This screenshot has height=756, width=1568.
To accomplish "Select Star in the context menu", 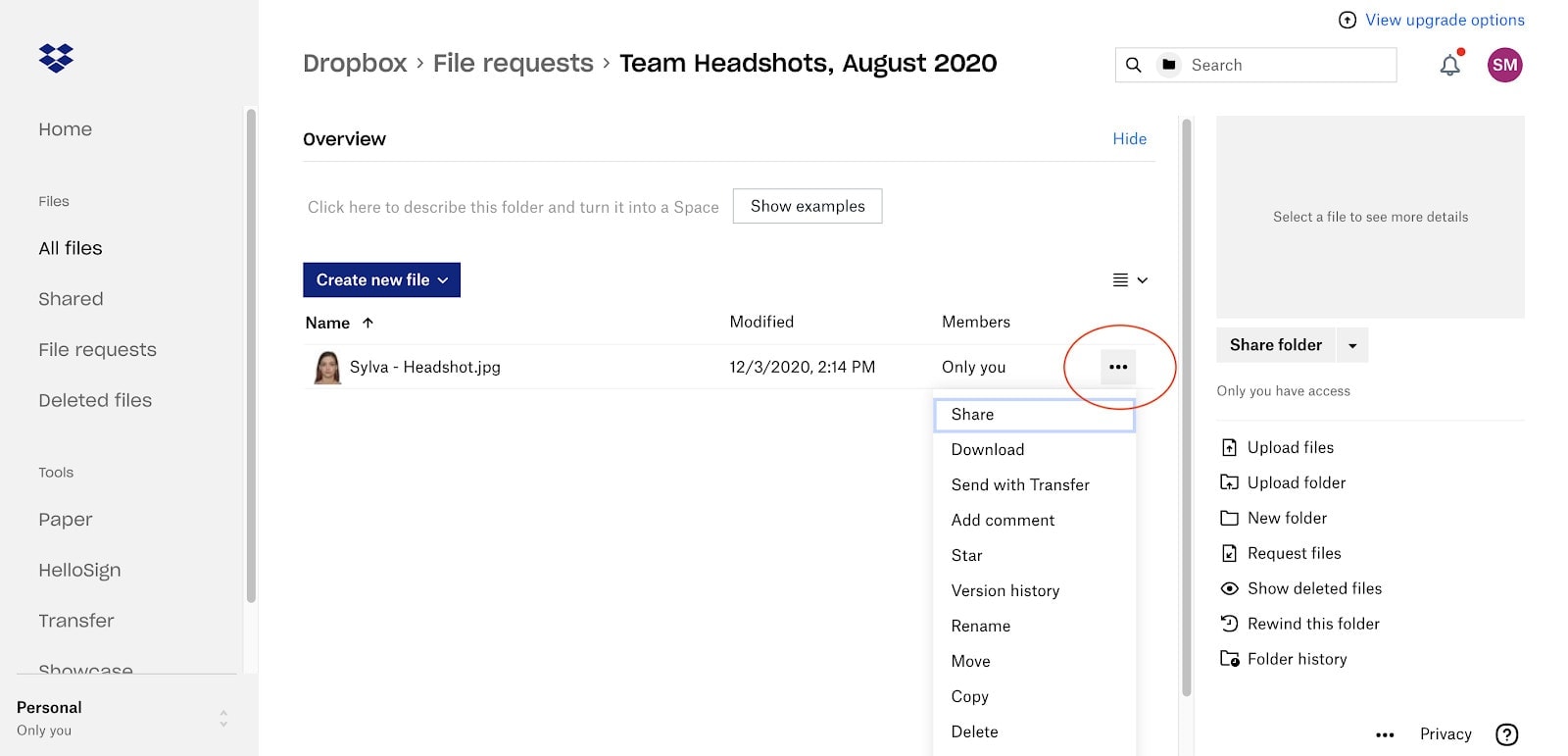I will 1034,556.
